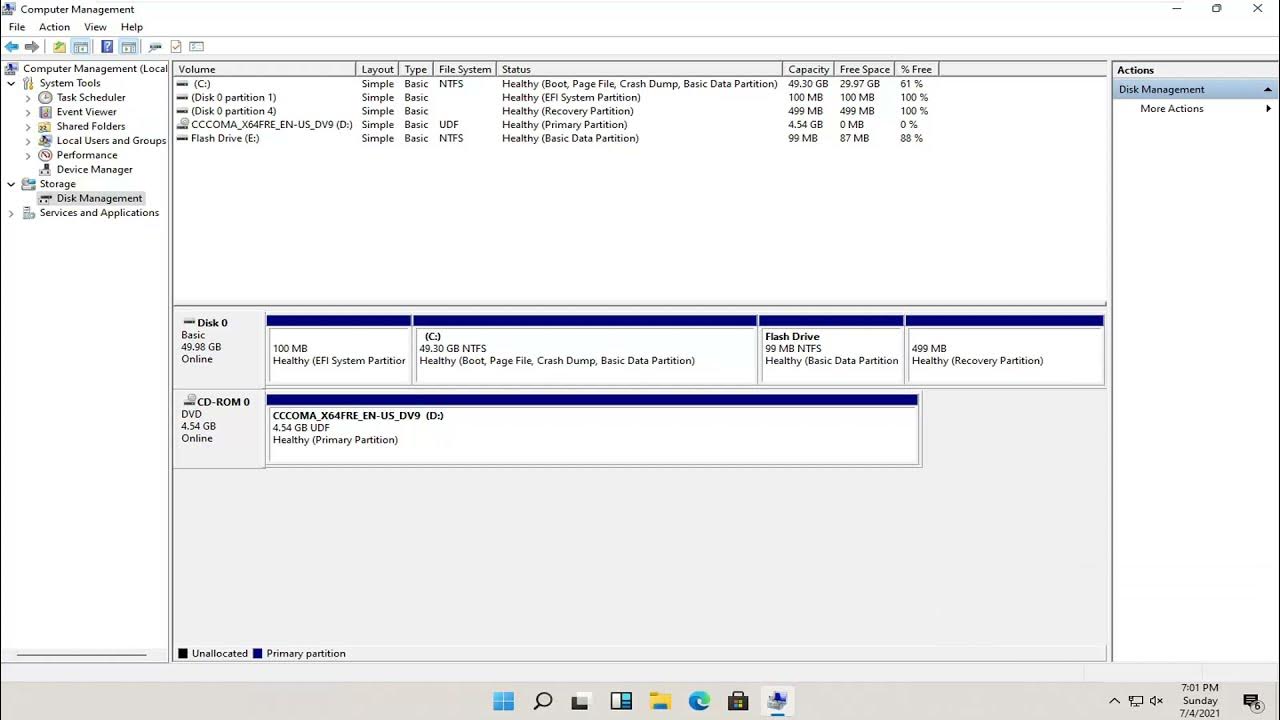Toggle the Show/Hide Console Tree toolbar icon
The width and height of the screenshot is (1280, 720).
tap(81, 47)
